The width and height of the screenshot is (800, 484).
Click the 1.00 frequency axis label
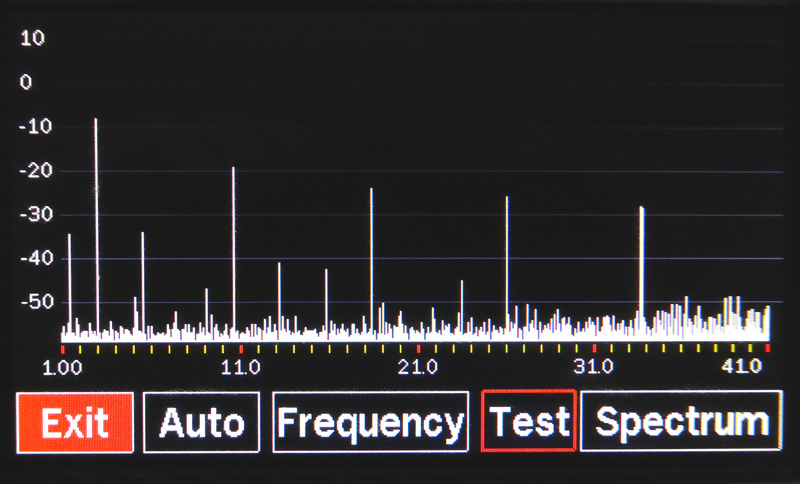62,367
